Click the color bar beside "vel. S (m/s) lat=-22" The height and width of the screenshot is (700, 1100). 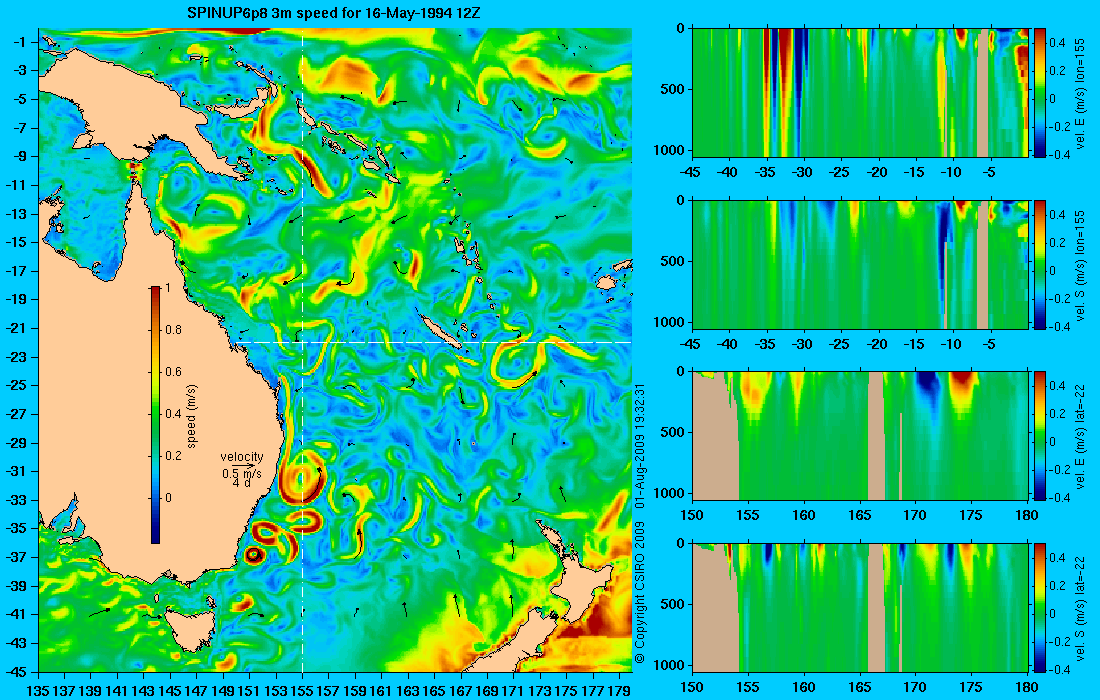click(x=1039, y=607)
